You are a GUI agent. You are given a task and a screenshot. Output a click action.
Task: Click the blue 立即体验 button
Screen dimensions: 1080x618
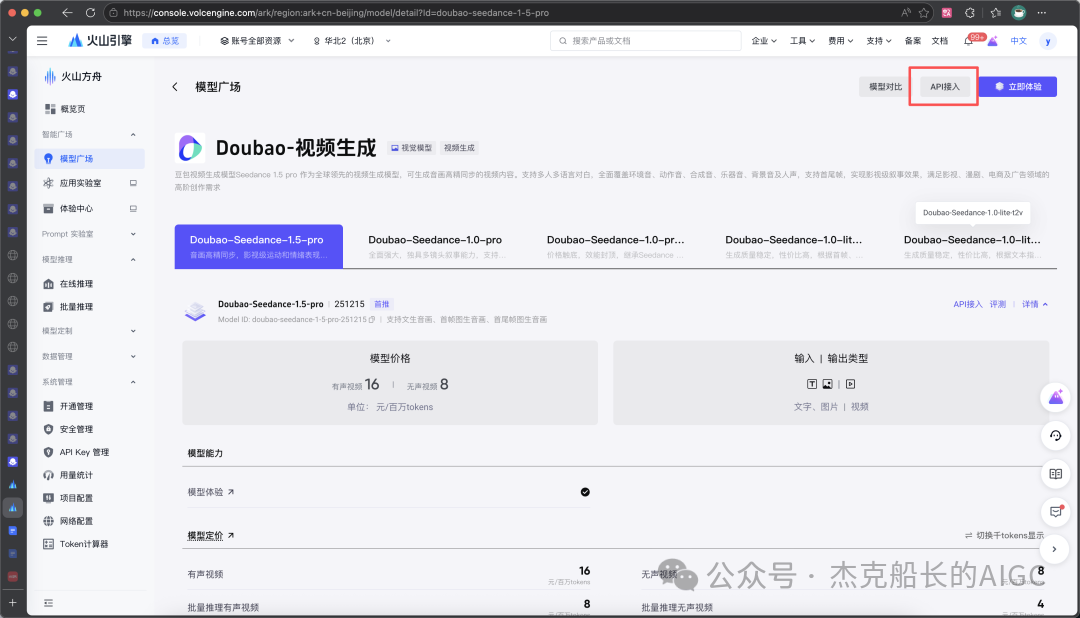[1018, 87]
